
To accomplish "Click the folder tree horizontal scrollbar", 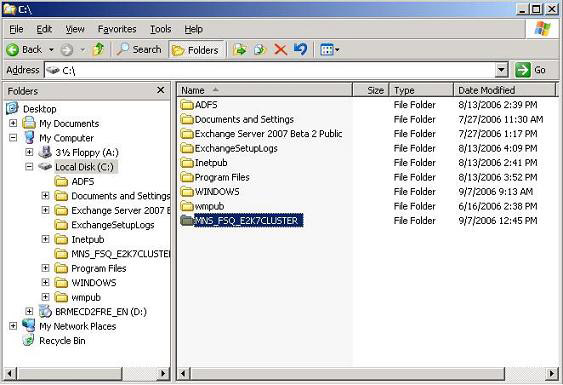I will pyautogui.click(x=87, y=374).
